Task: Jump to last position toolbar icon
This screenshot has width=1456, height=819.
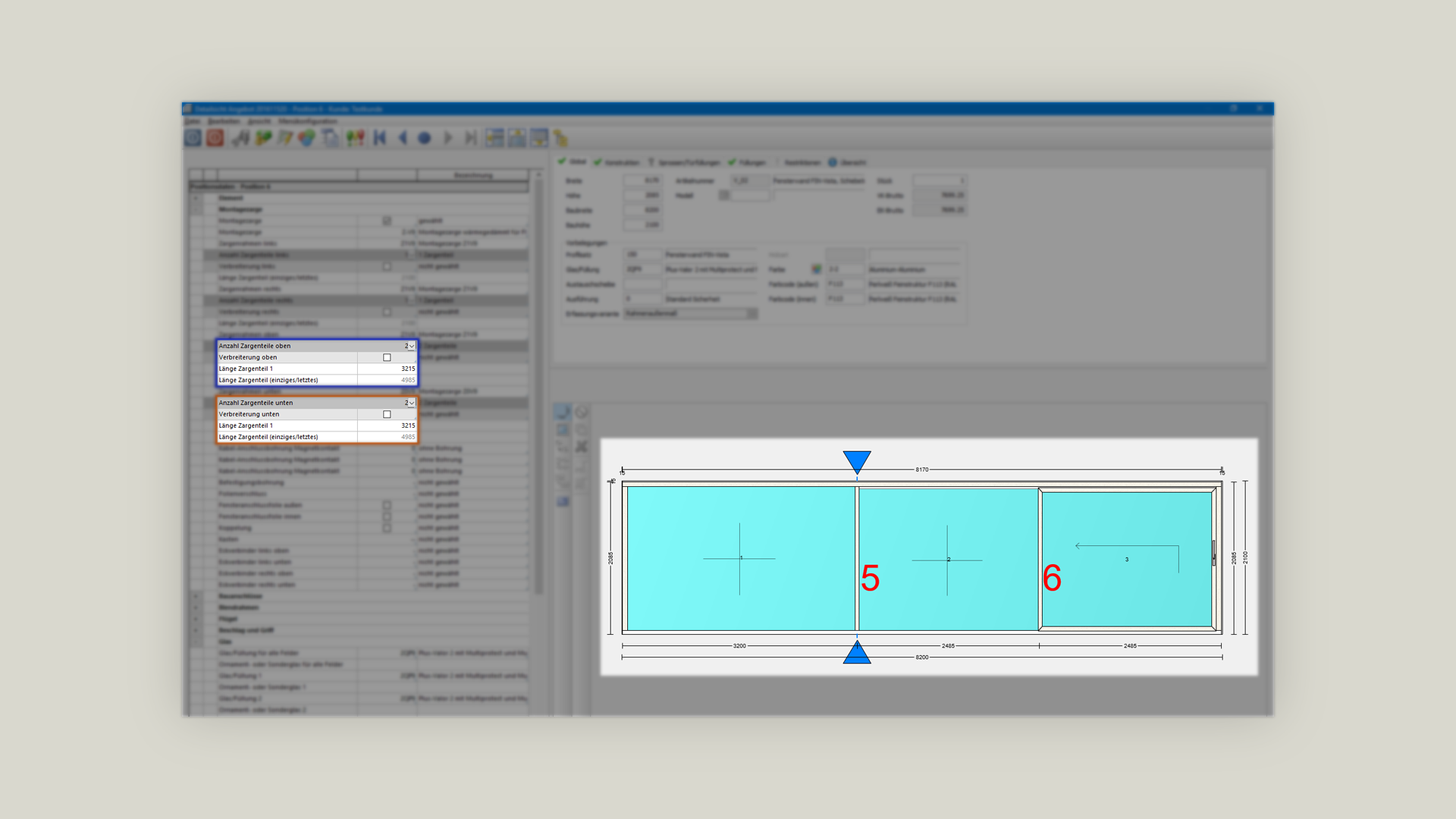Action: (470, 138)
